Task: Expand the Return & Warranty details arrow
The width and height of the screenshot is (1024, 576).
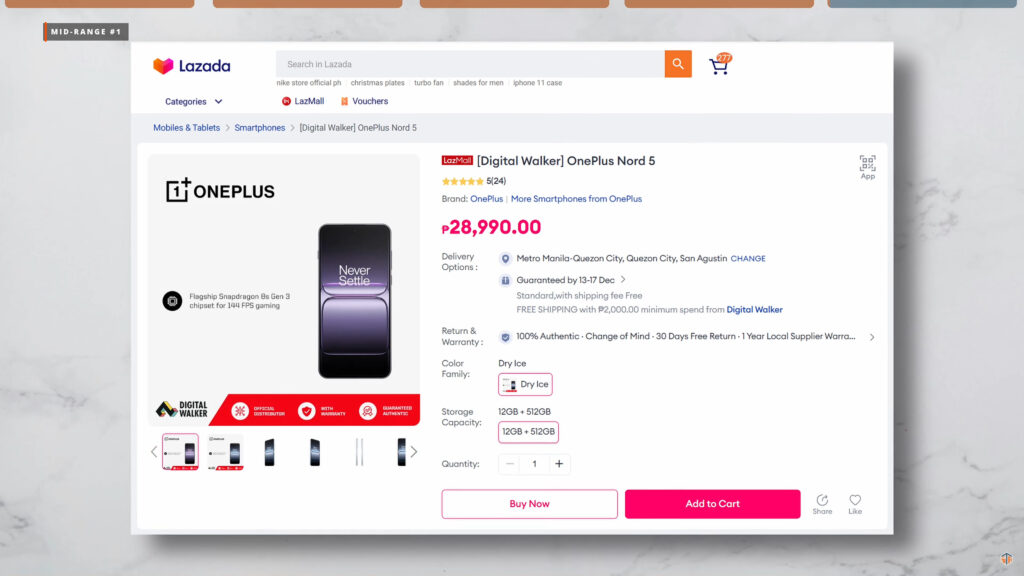Action: (872, 337)
